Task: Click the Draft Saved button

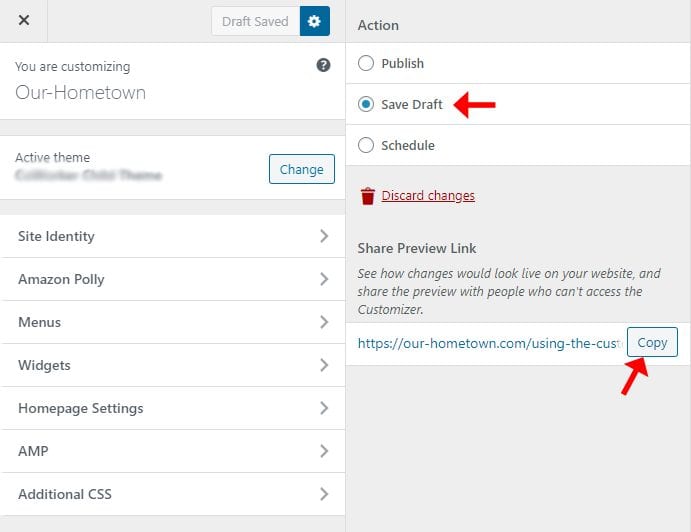Action: click(x=255, y=21)
